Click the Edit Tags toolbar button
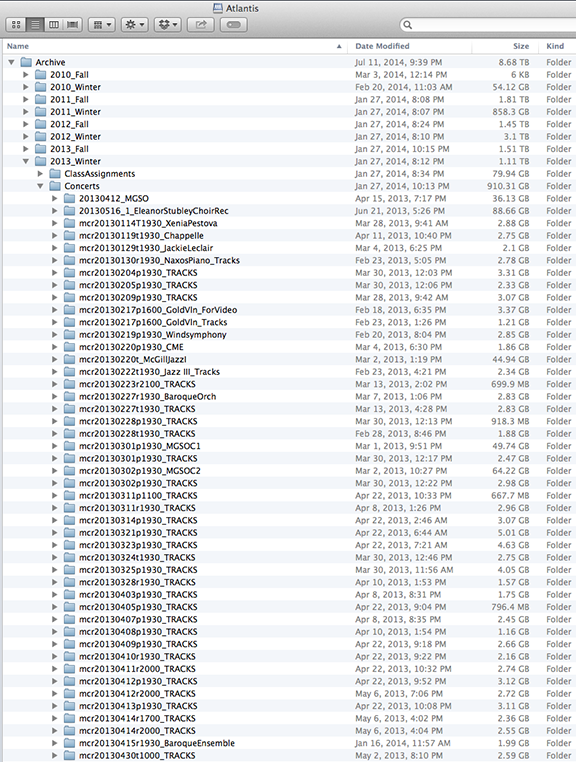Viewport: 576px width, 762px height. [x=234, y=25]
